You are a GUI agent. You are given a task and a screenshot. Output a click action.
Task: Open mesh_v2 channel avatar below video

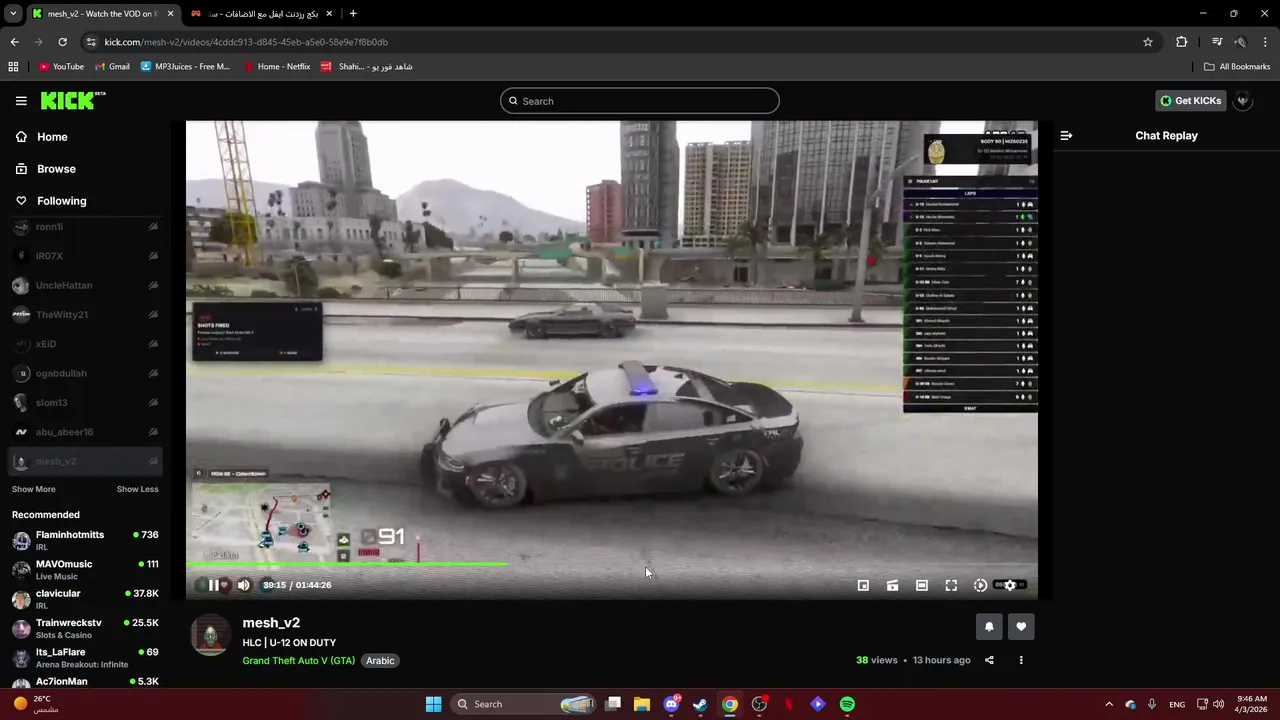coord(210,637)
